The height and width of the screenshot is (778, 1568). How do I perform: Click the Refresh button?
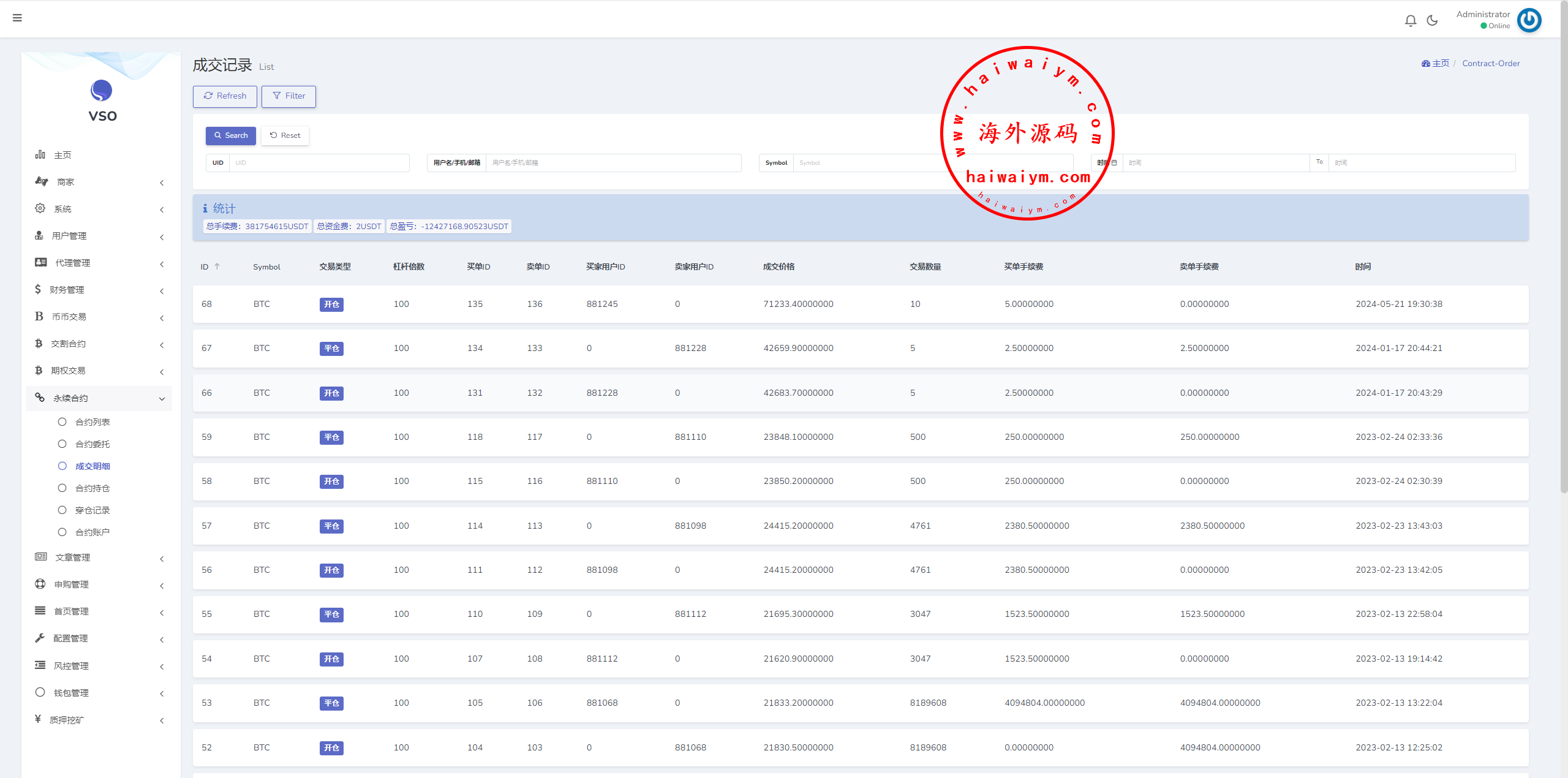(225, 96)
